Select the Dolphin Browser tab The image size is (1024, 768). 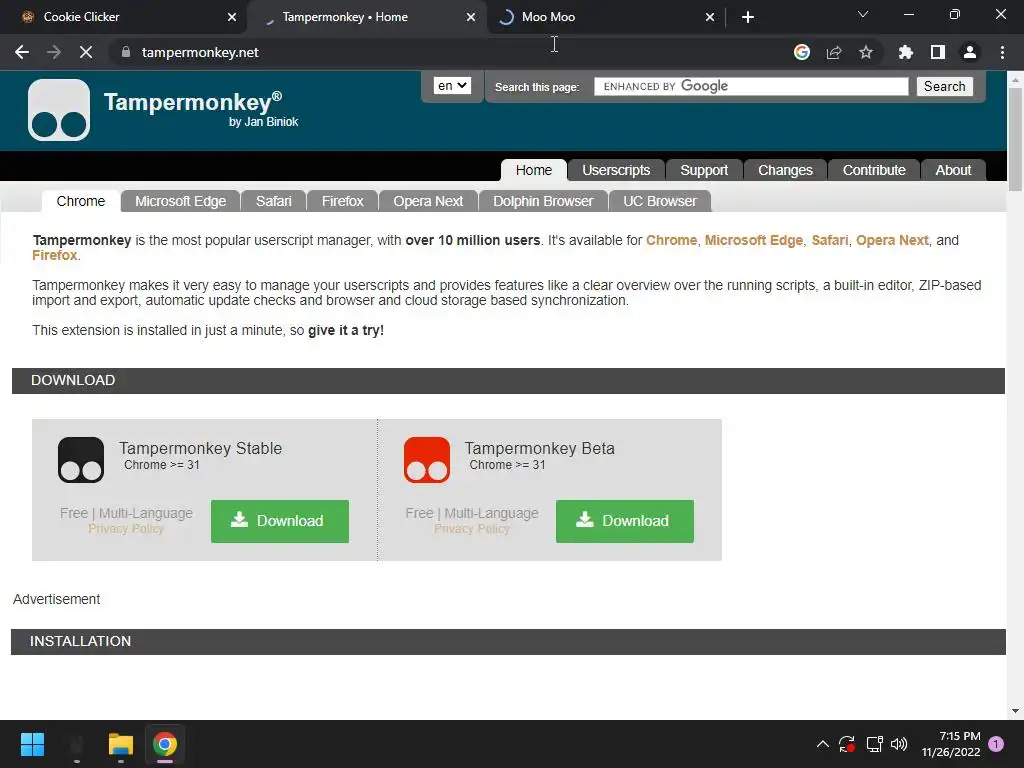click(543, 201)
